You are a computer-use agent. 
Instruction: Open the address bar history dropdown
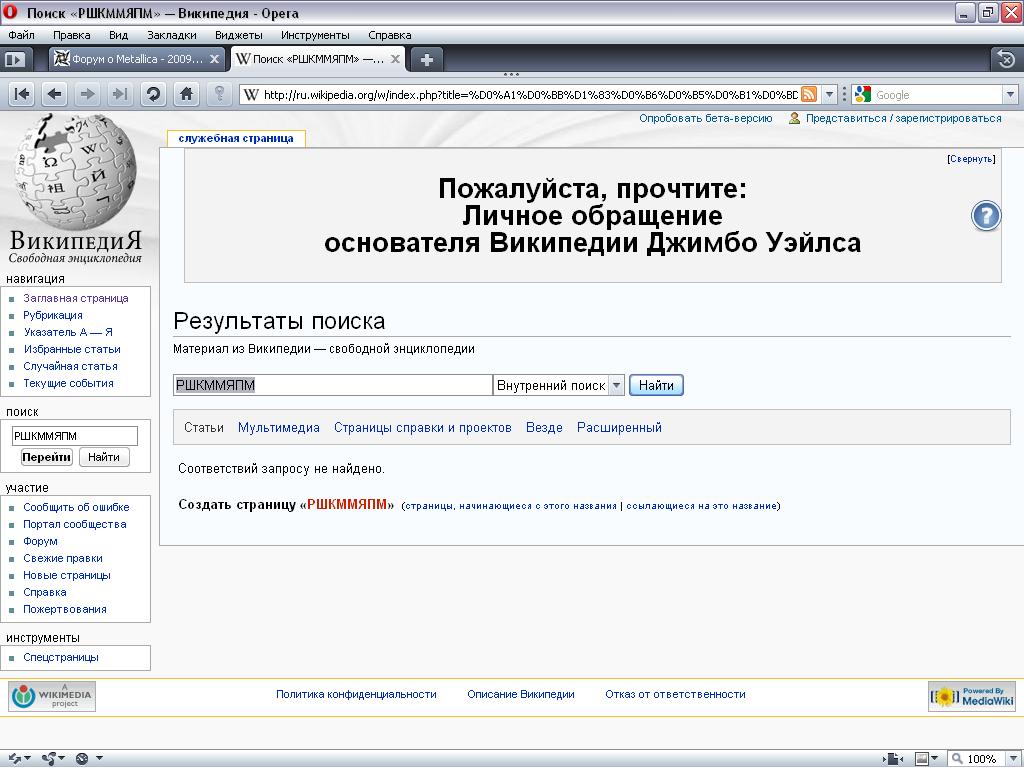(x=829, y=94)
